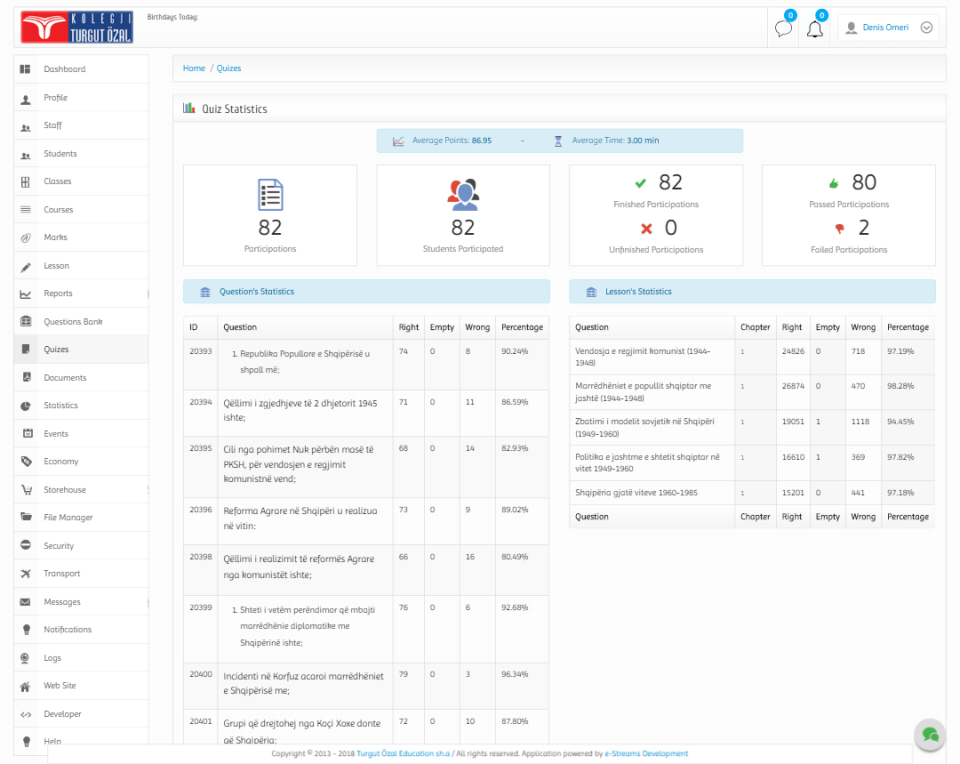This screenshot has width=960, height=764.
Task: Go to Home breadcrumb link
Action: coord(194,68)
